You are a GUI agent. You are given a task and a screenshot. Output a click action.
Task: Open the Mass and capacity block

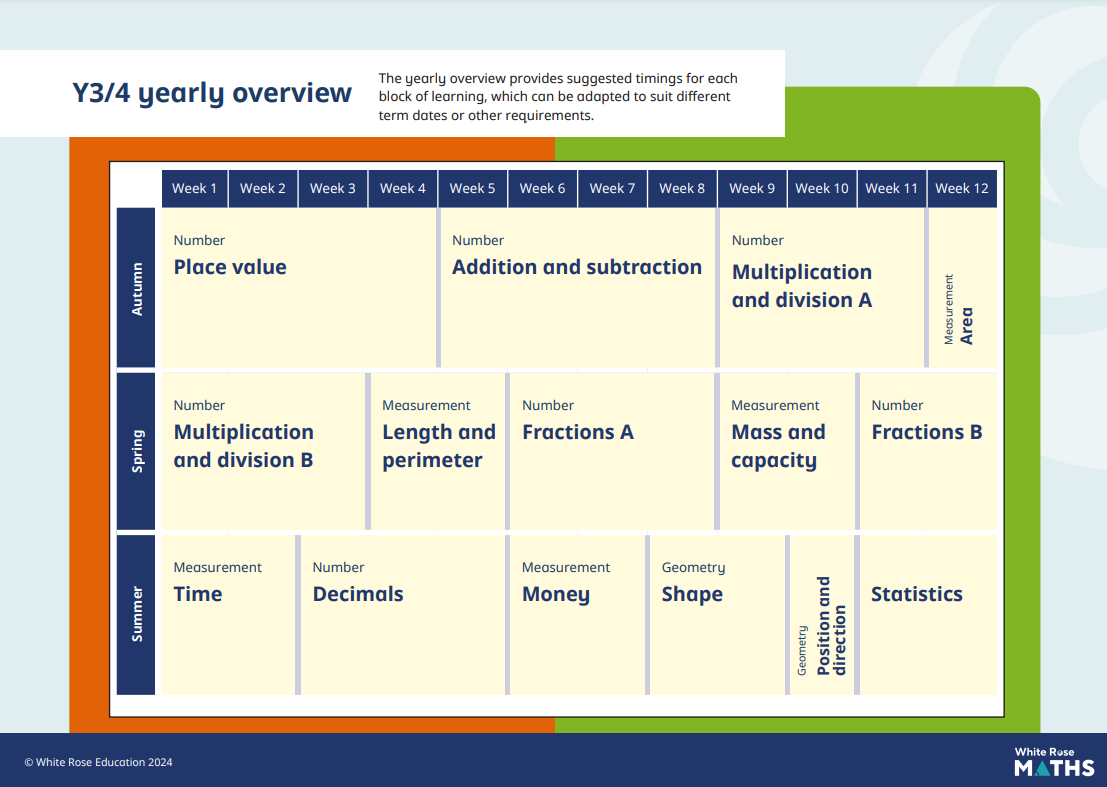pos(786,450)
